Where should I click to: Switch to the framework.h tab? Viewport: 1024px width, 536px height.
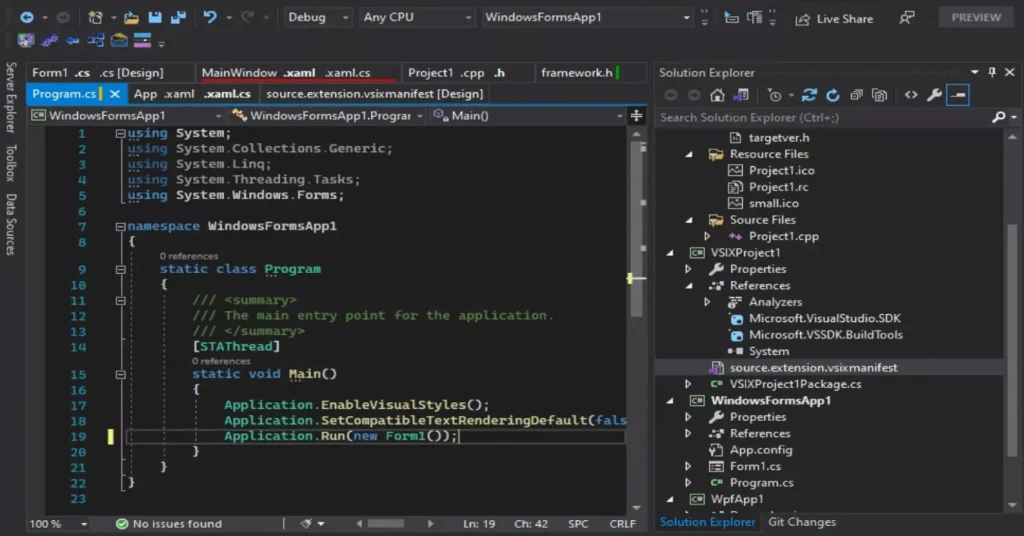click(x=577, y=72)
